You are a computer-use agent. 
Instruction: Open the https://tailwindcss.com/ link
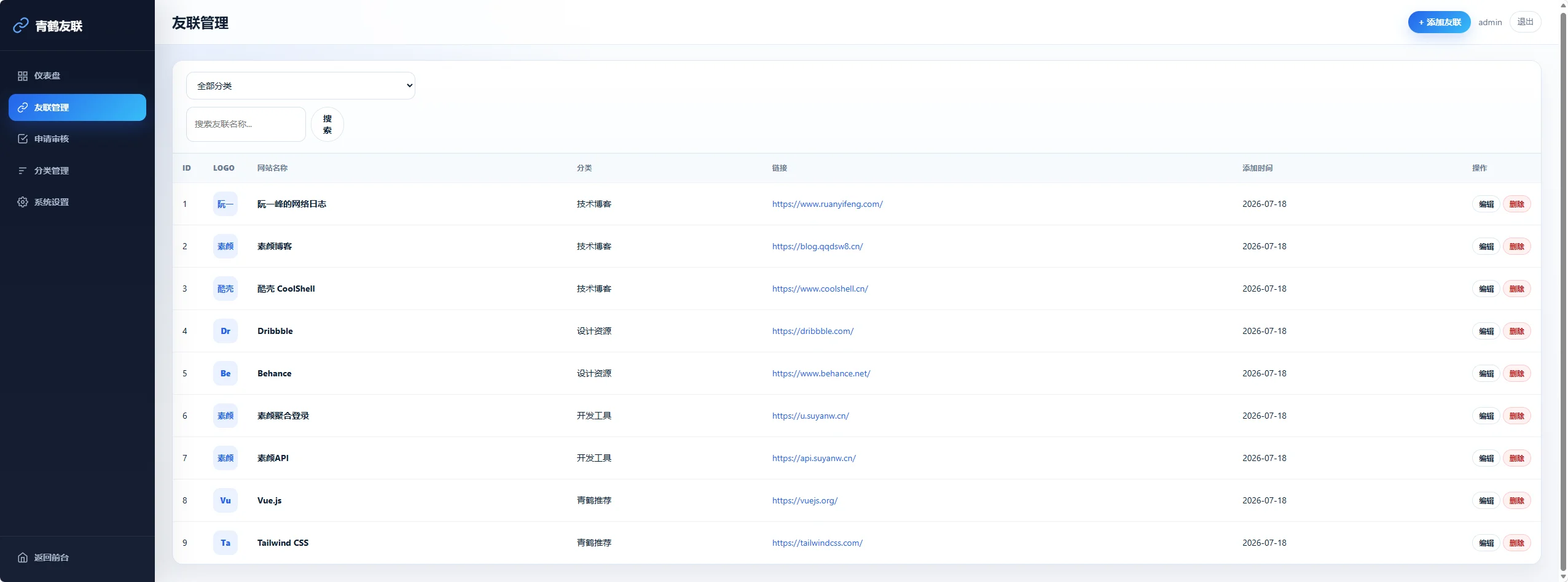[817, 543]
